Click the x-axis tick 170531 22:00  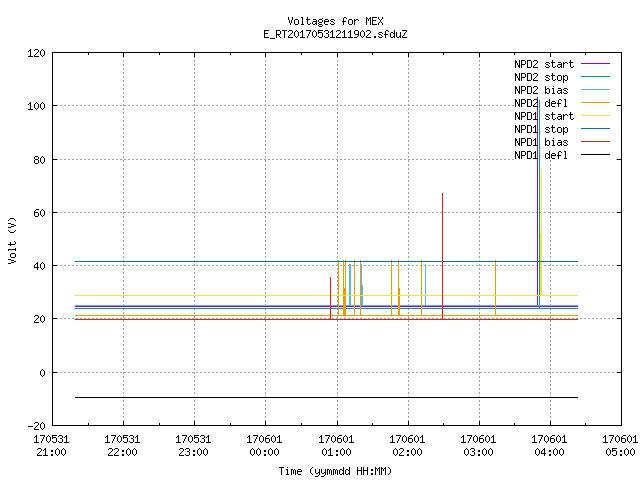(122, 446)
